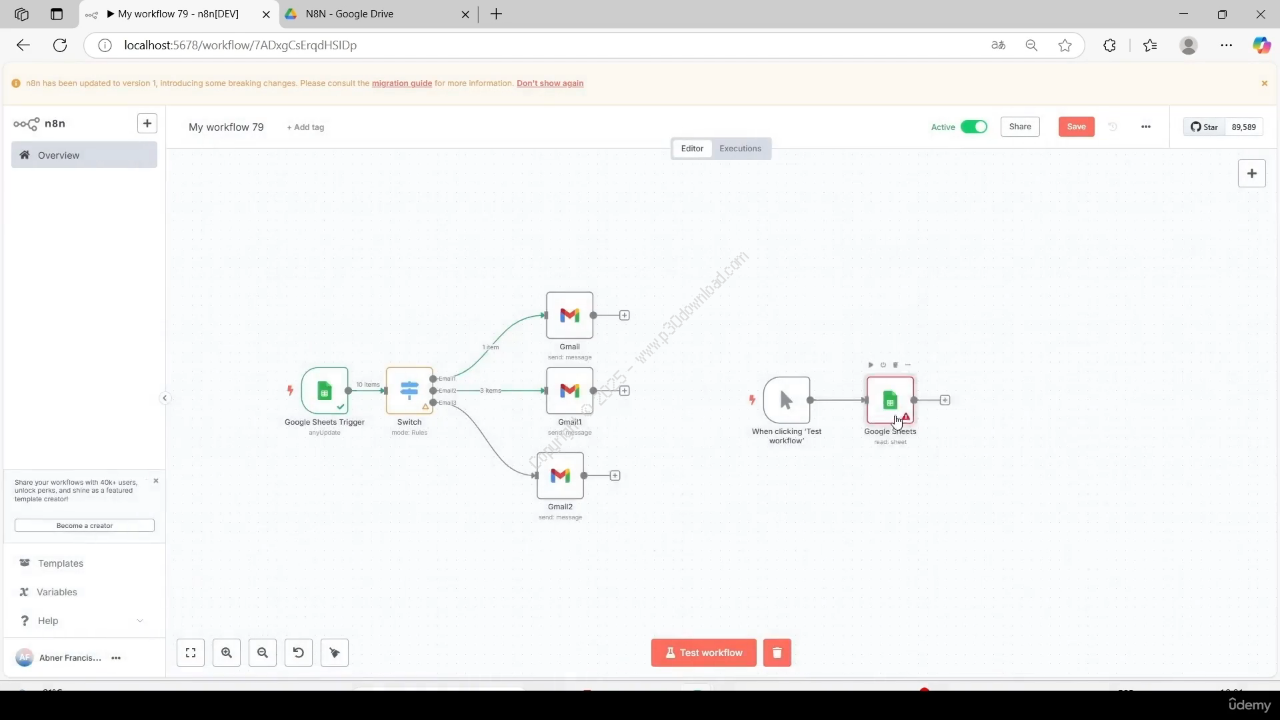Viewport: 1280px width, 720px height.
Task: Open the Switch node
Action: [409, 390]
